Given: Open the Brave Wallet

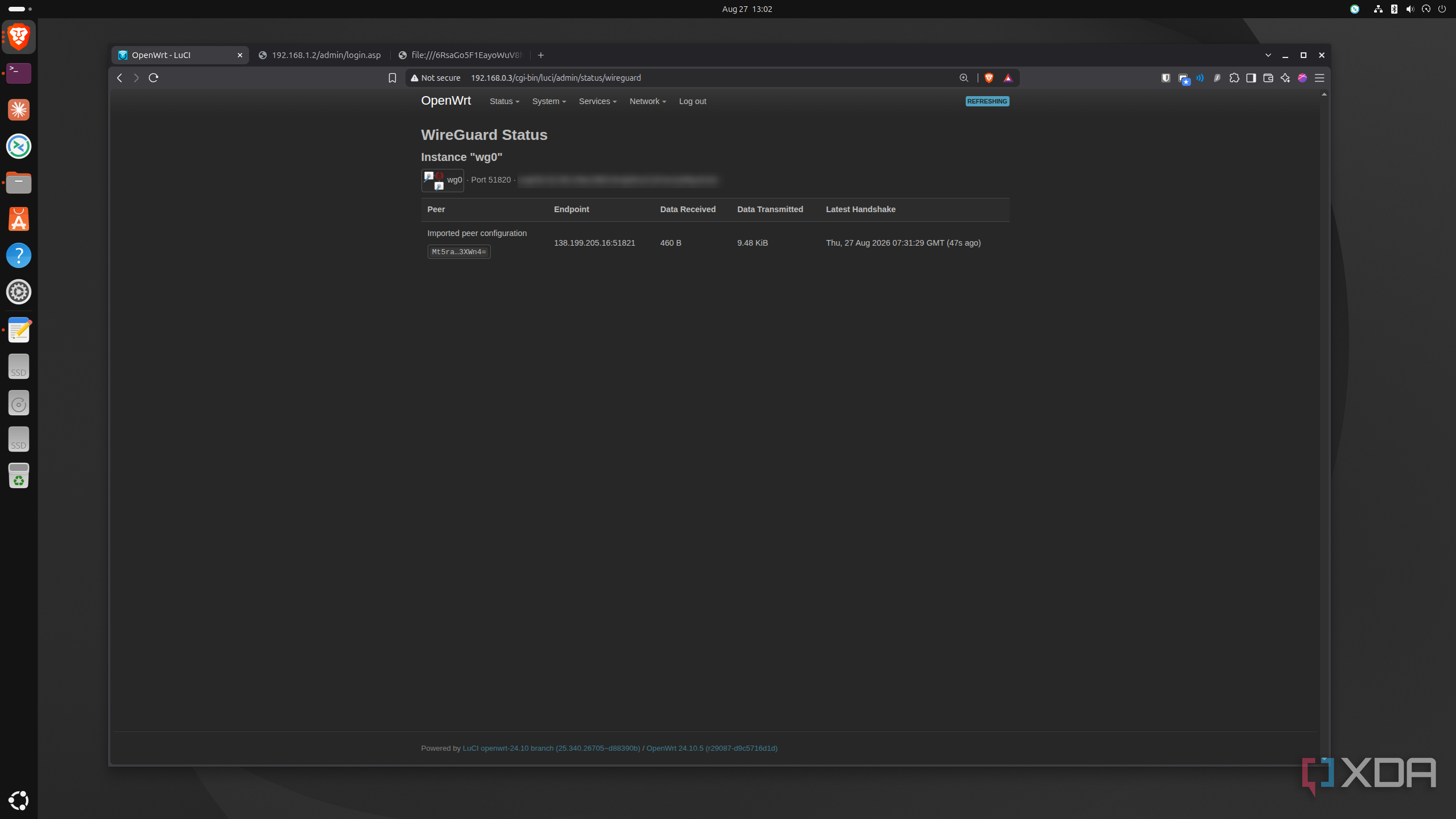Looking at the screenshot, I should pyautogui.click(x=1268, y=78).
